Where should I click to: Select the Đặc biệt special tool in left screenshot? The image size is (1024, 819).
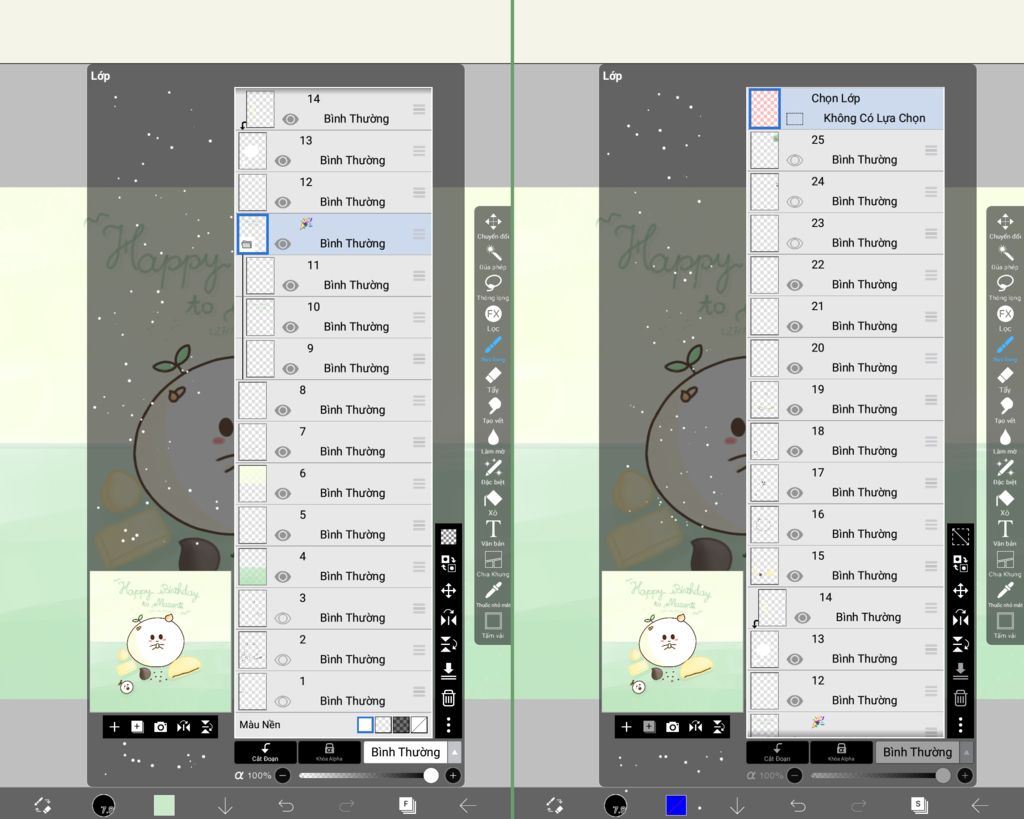493,471
